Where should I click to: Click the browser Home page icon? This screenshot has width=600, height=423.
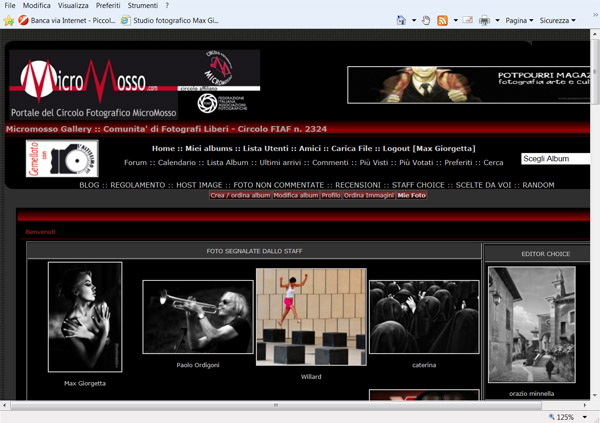coord(401,20)
